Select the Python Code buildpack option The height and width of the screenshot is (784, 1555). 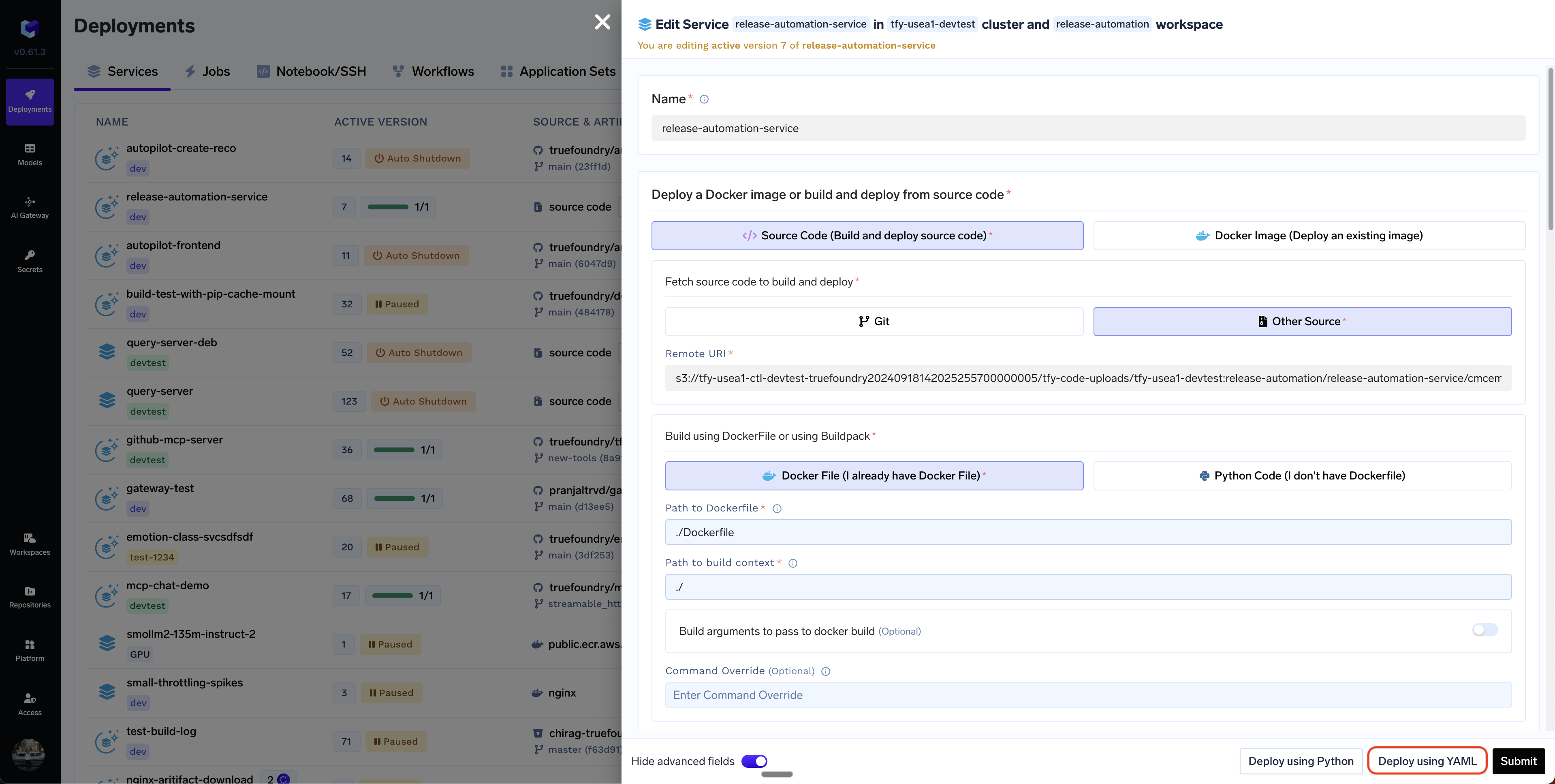[1302, 475]
